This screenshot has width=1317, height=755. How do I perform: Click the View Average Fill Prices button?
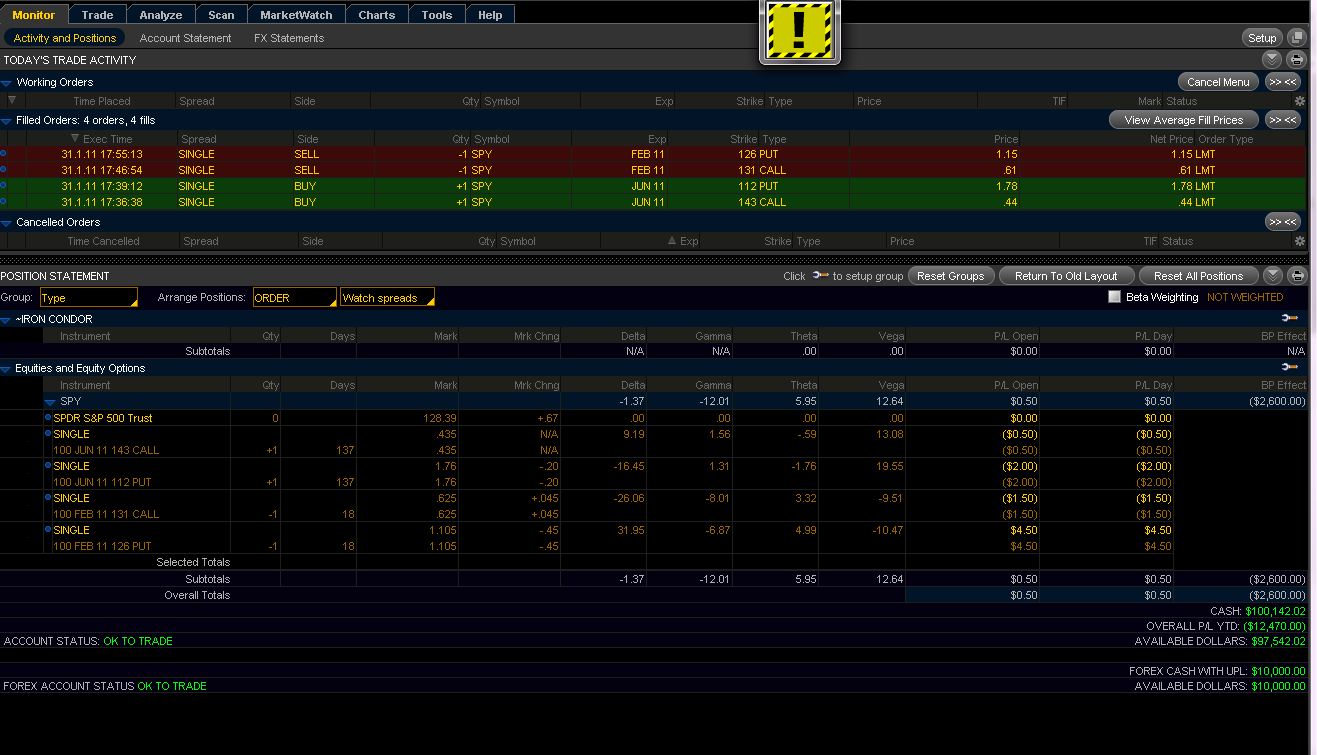[x=1183, y=120]
